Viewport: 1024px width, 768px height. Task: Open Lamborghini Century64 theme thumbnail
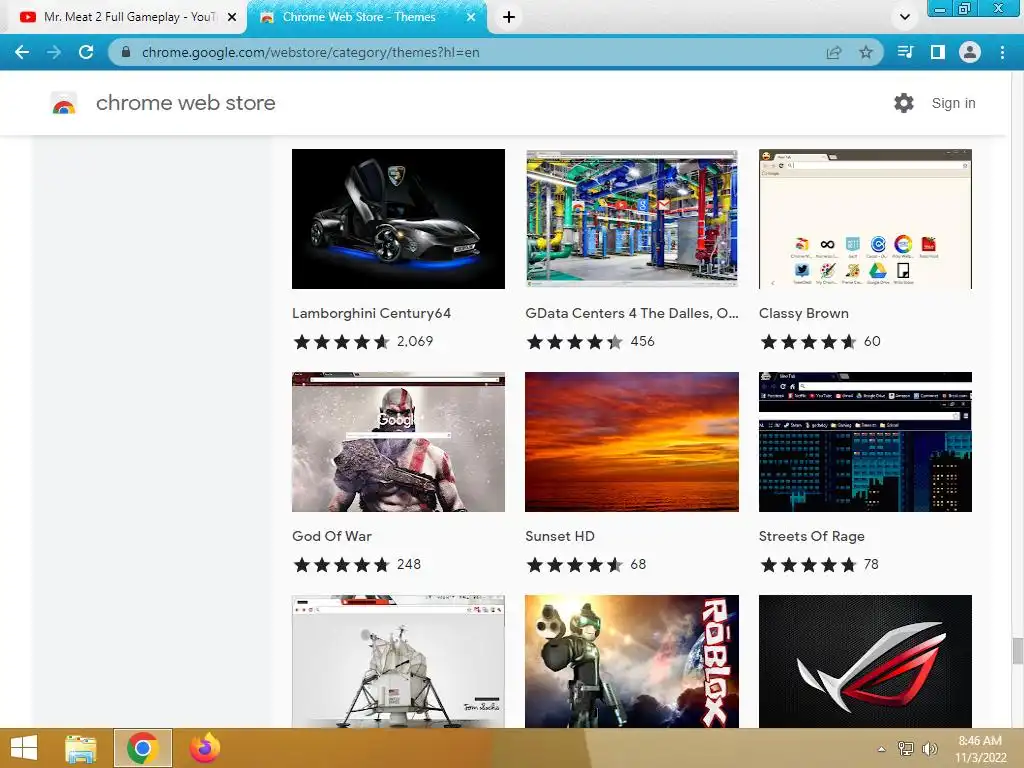[398, 219]
